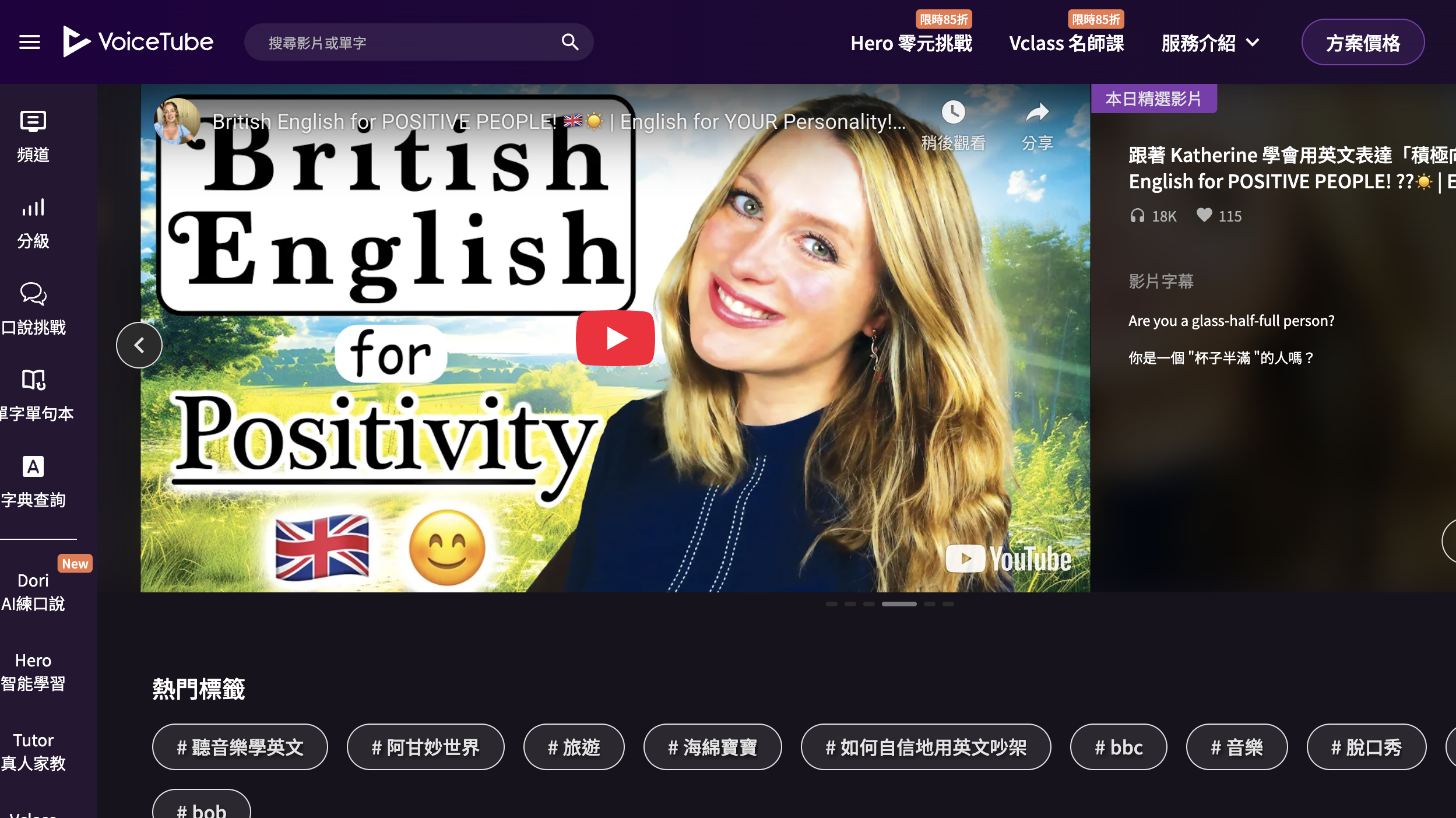Screen dimensions: 1456x818
Task: Click the 影片字幕 heading
Action: (1161, 281)
